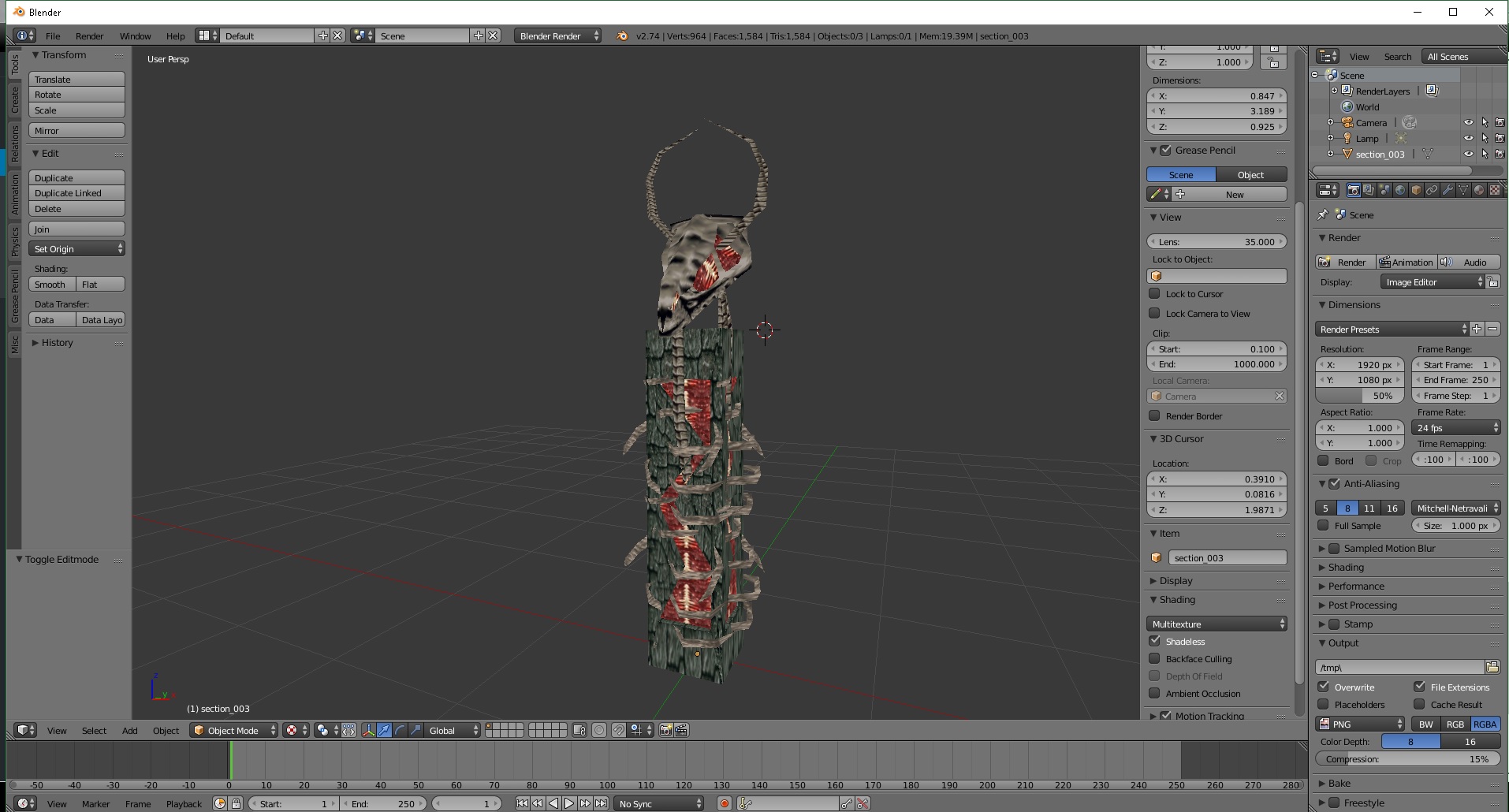Image resolution: width=1509 pixels, height=812 pixels.
Task: Disable the Shadeless checkbox
Action: coord(1155,641)
